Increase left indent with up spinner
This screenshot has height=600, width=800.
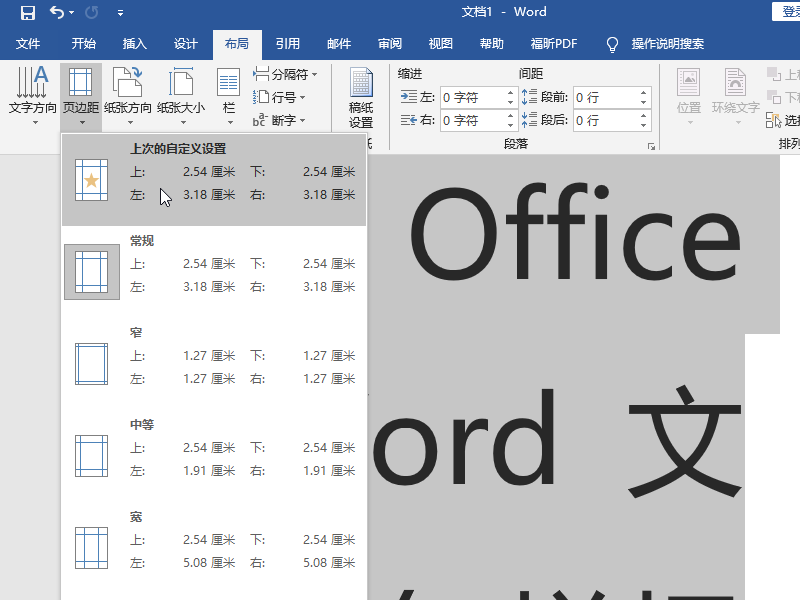click(x=511, y=92)
